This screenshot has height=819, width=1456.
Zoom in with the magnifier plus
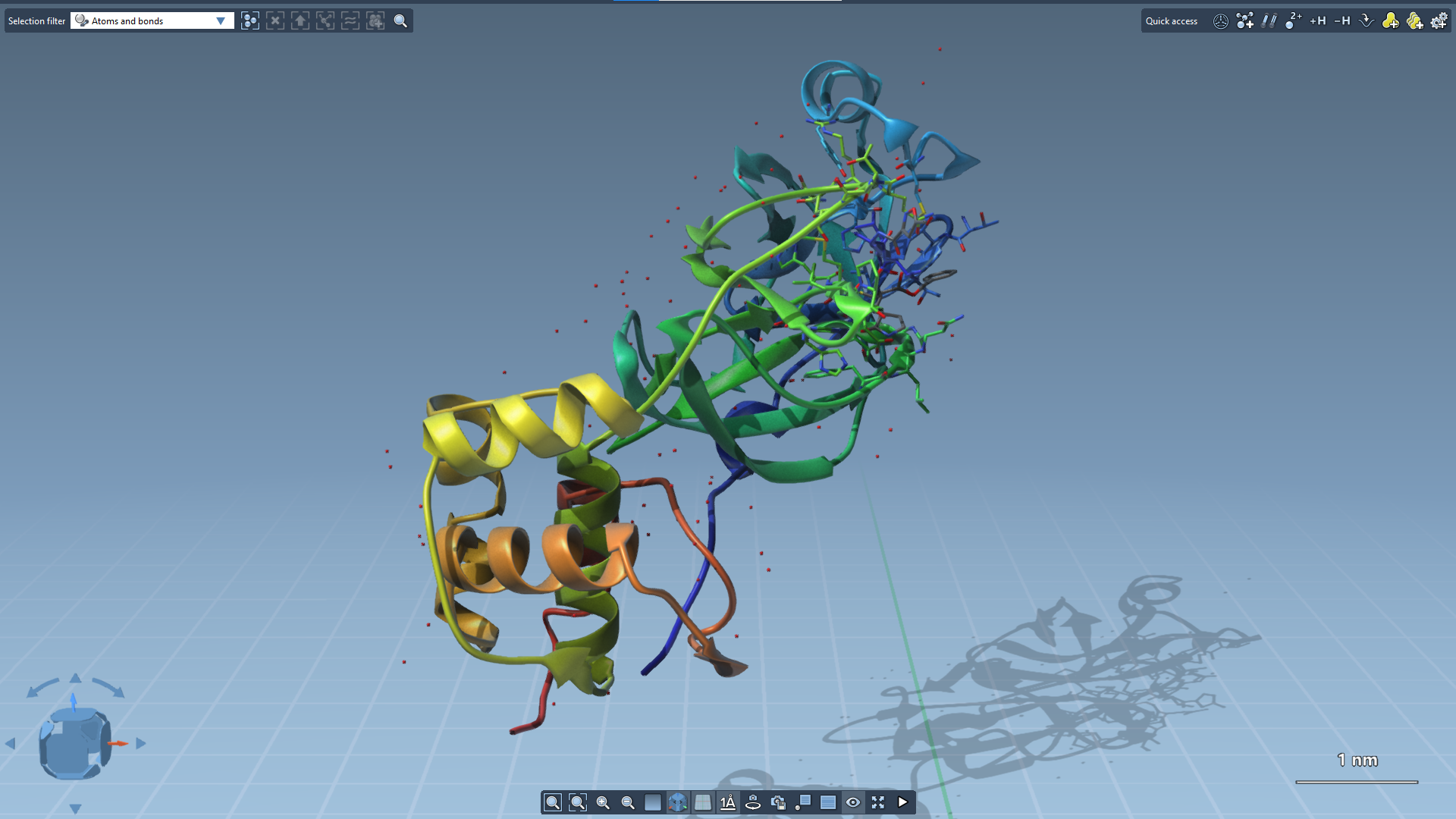(603, 802)
